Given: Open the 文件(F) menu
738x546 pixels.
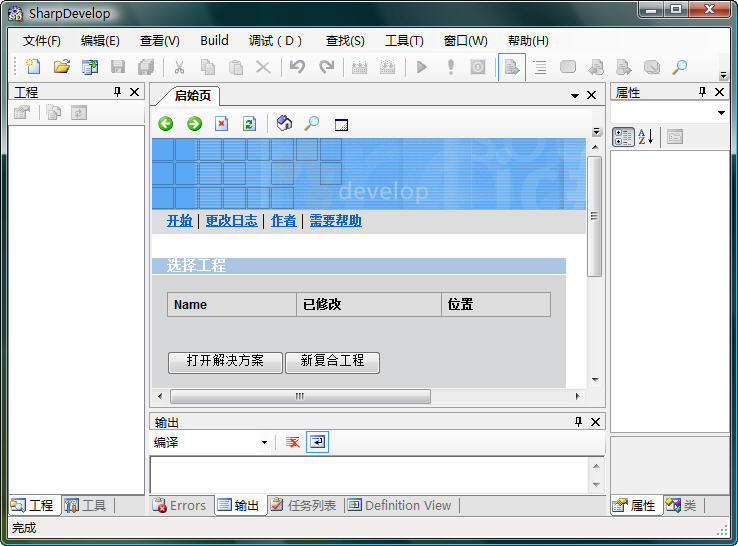Looking at the screenshot, I should (41, 41).
